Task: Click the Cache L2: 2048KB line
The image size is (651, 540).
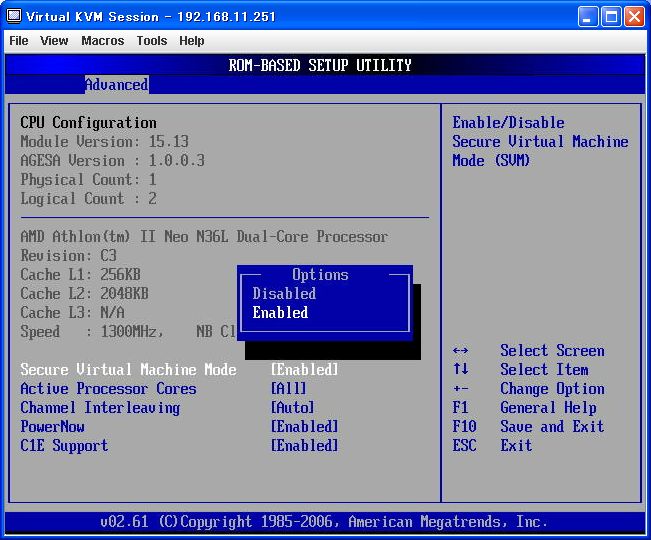Action: (x=84, y=294)
